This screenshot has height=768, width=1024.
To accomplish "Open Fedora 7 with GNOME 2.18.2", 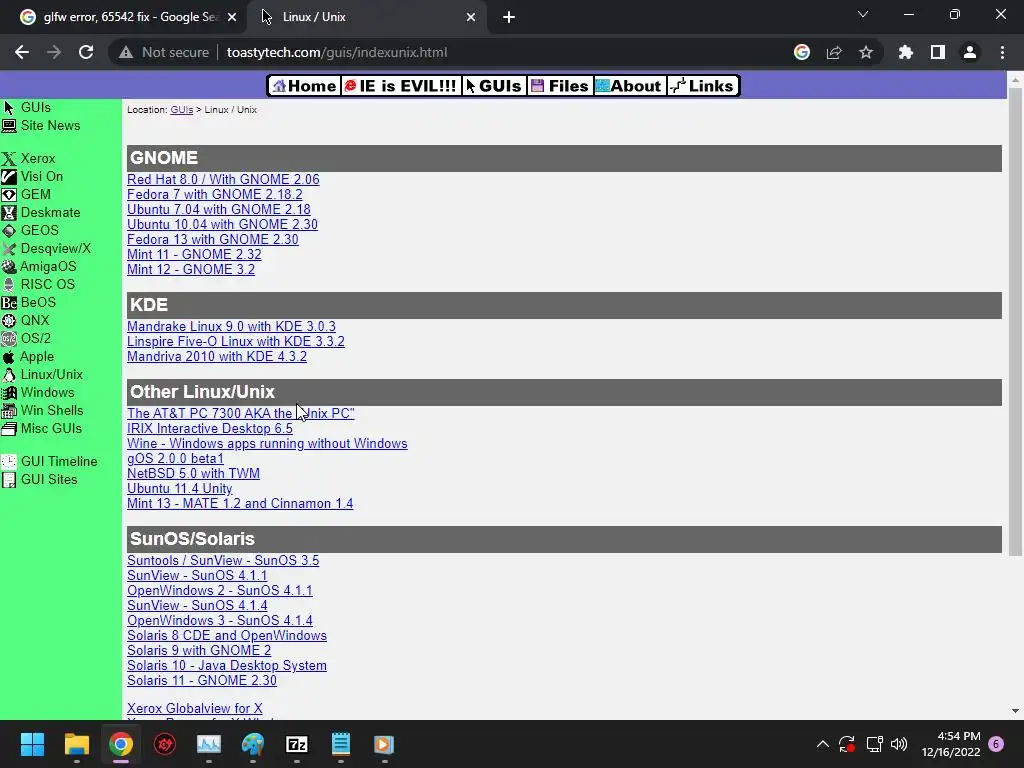I will tap(215, 195).
